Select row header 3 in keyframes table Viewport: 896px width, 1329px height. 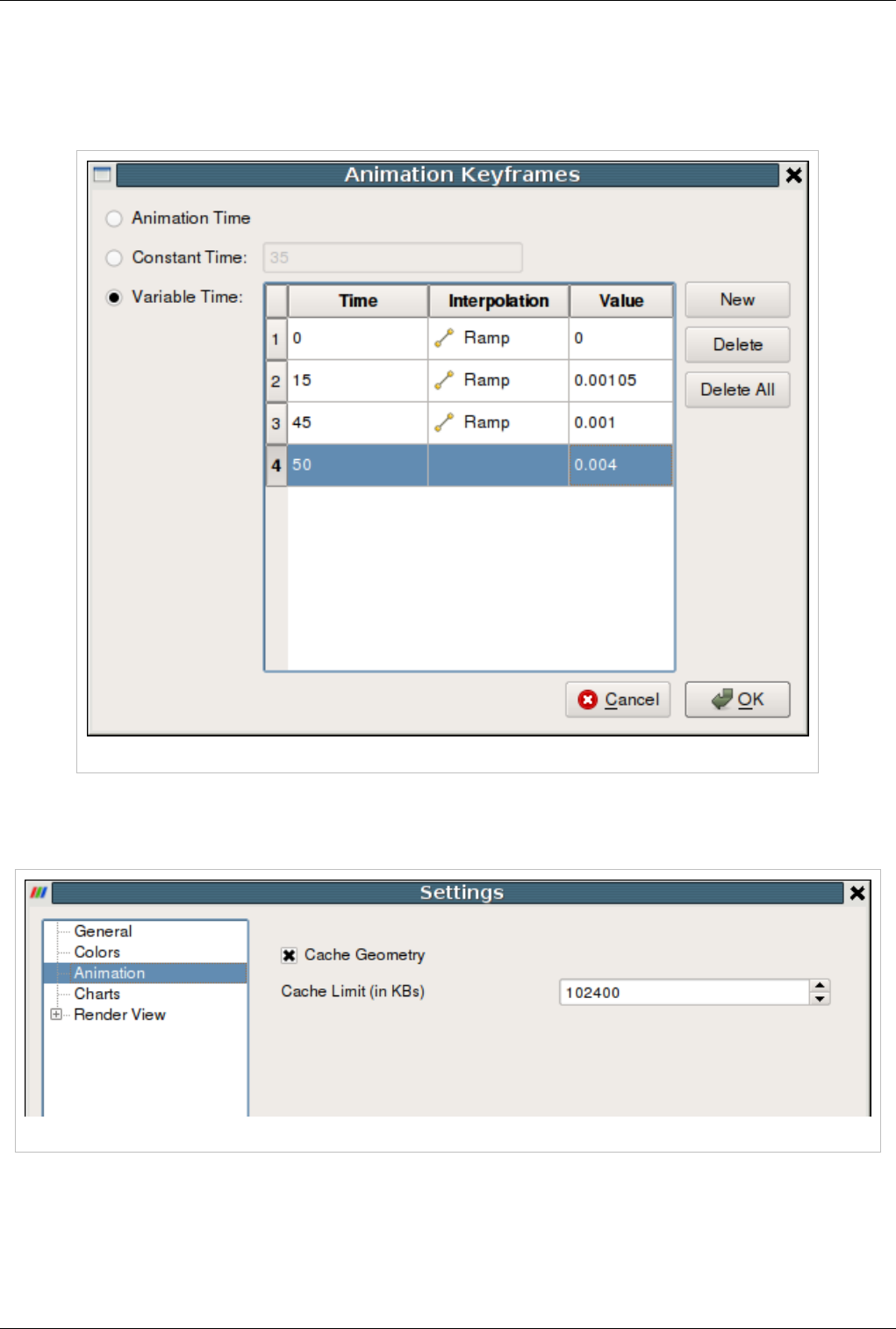tap(276, 423)
